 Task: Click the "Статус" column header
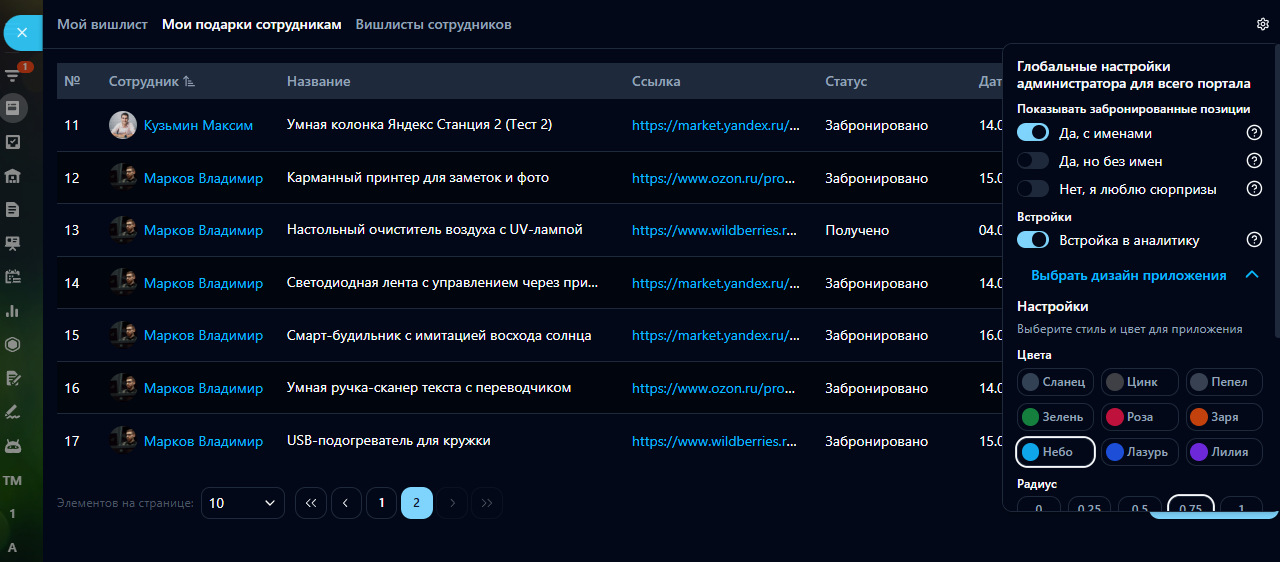click(x=846, y=81)
